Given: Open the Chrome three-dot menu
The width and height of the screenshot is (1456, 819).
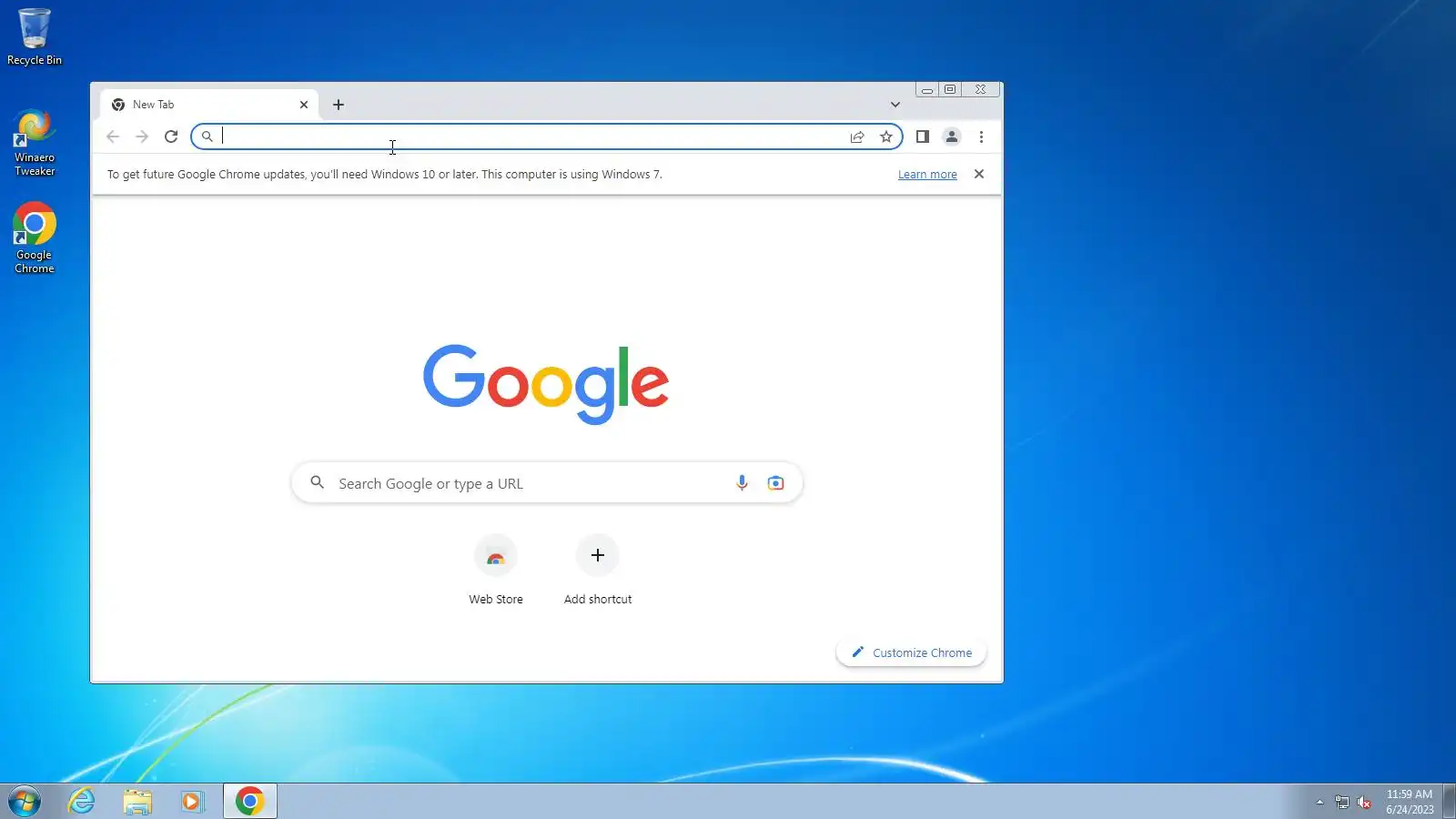Looking at the screenshot, I should click(981, 136).
